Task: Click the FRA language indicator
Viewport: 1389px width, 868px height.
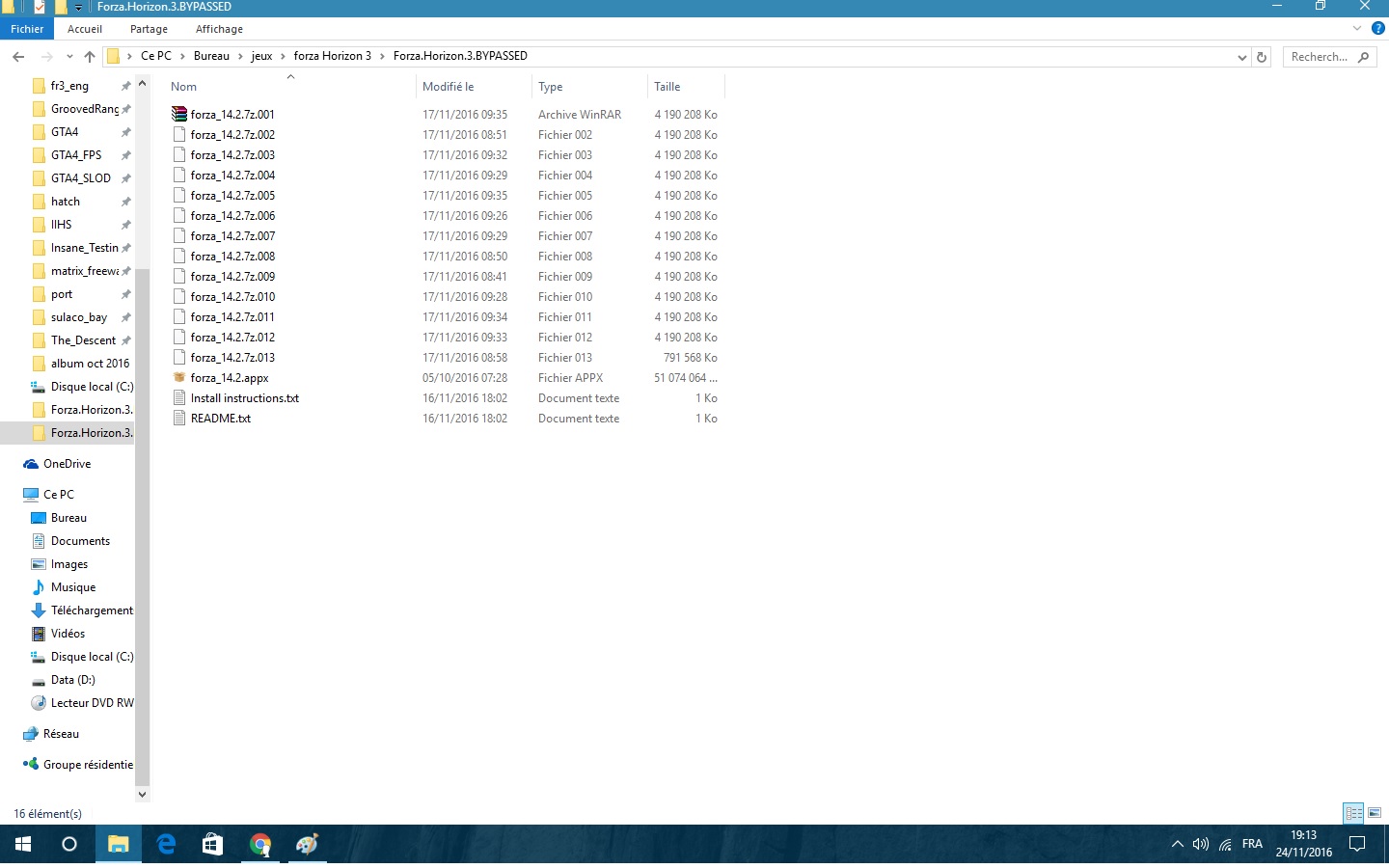Action: 1252,844
